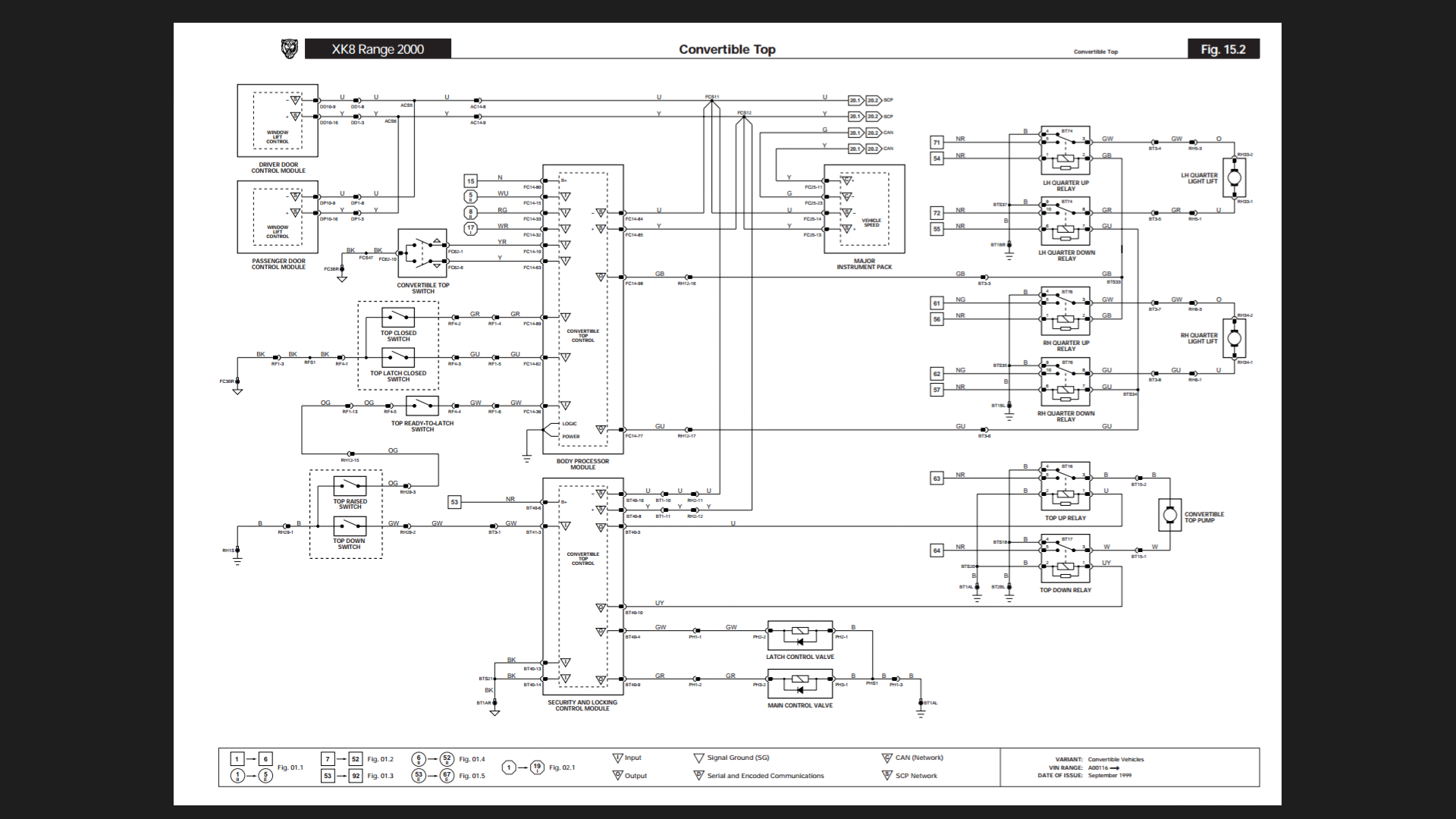1456x819 pixels.
Task: Click the SCP Network symbol in legend
Action: 886,775
